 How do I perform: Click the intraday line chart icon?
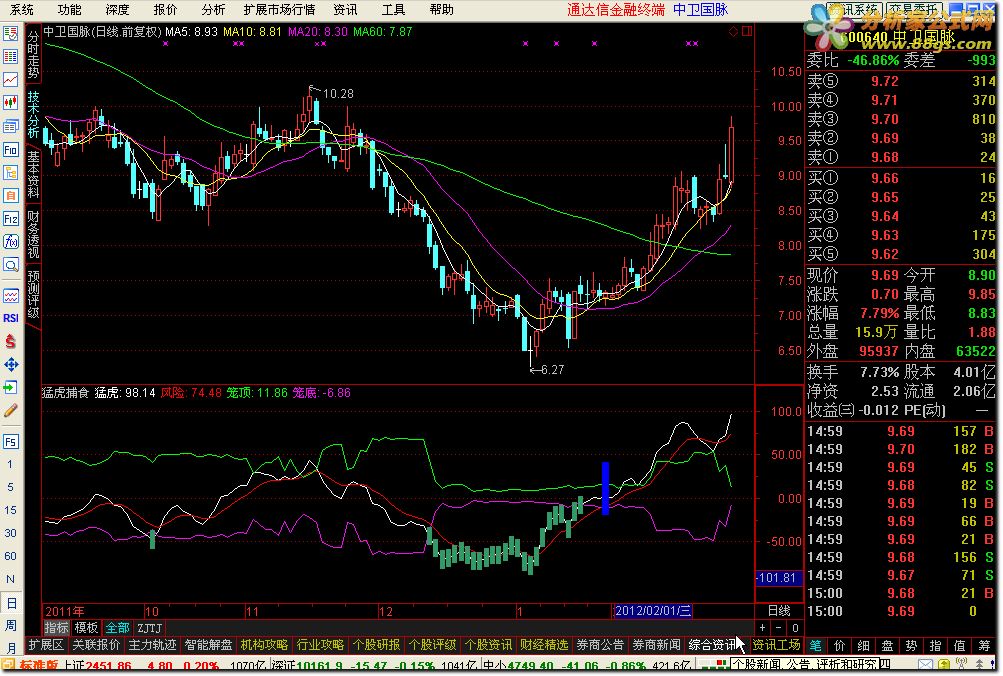point(11,79)
